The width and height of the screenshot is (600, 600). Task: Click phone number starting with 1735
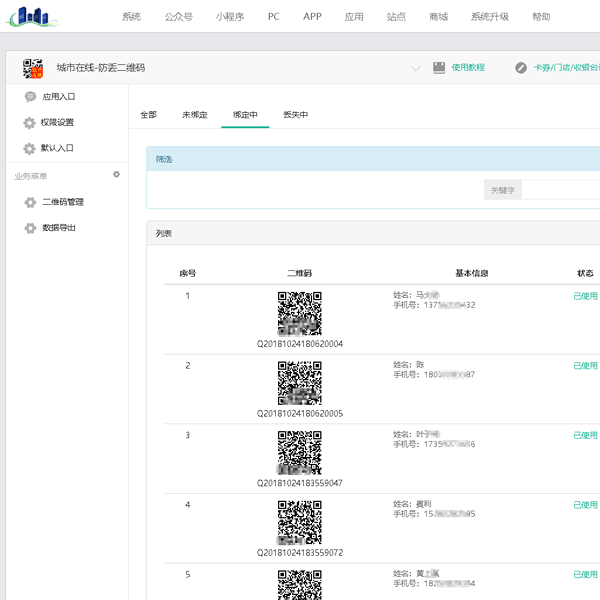[x=449, y=445]
